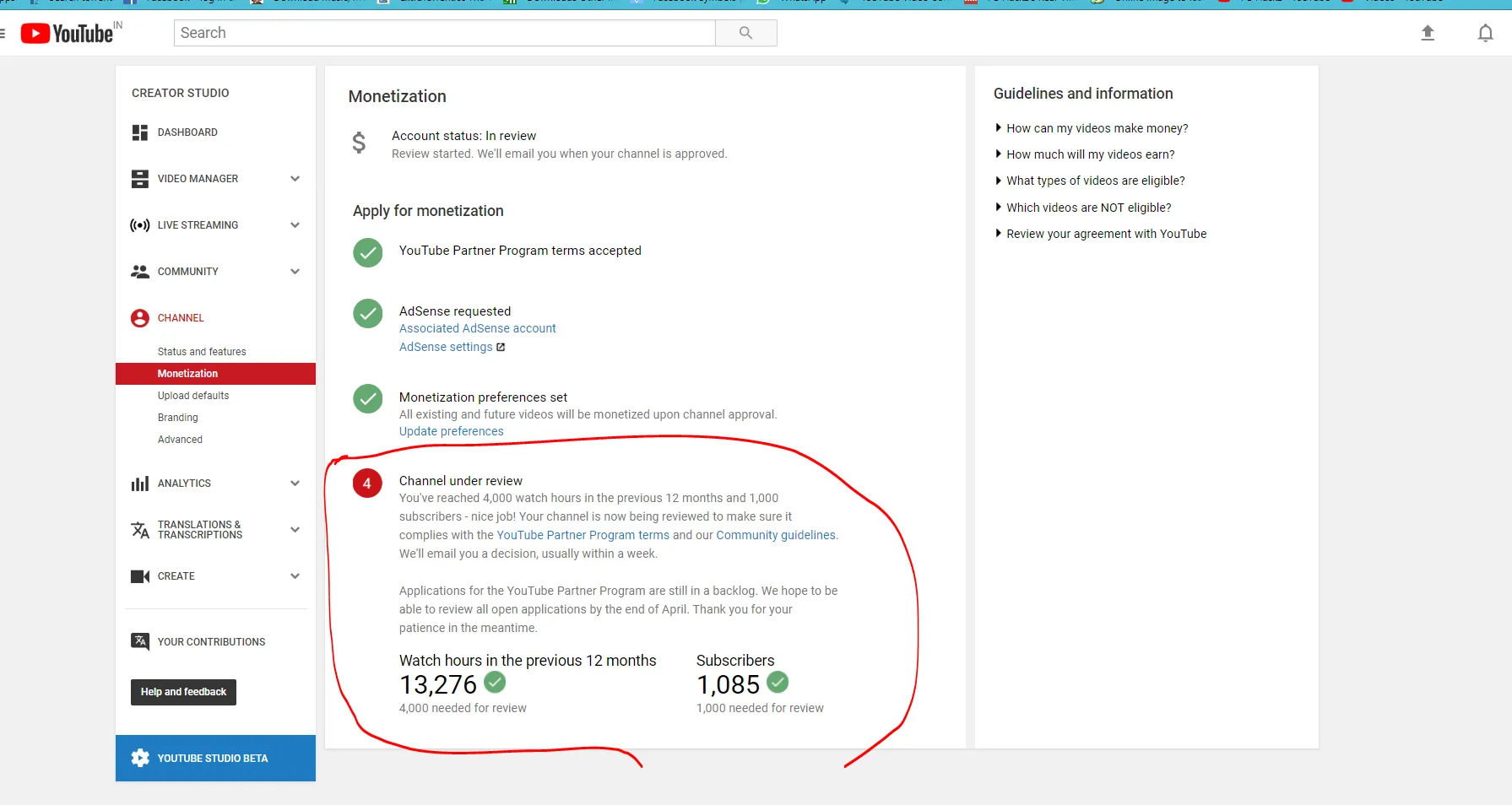Click the Analytics bar chart icon
Viewport: 1512px width, 805px height.
pos(140,484)
